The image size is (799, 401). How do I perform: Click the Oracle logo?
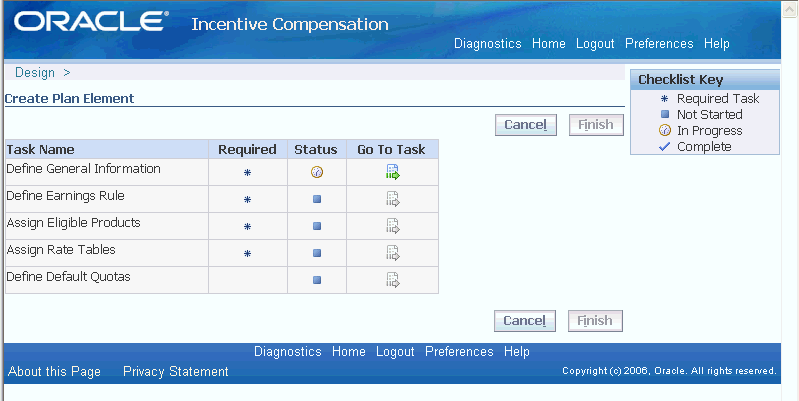[91, 22]
